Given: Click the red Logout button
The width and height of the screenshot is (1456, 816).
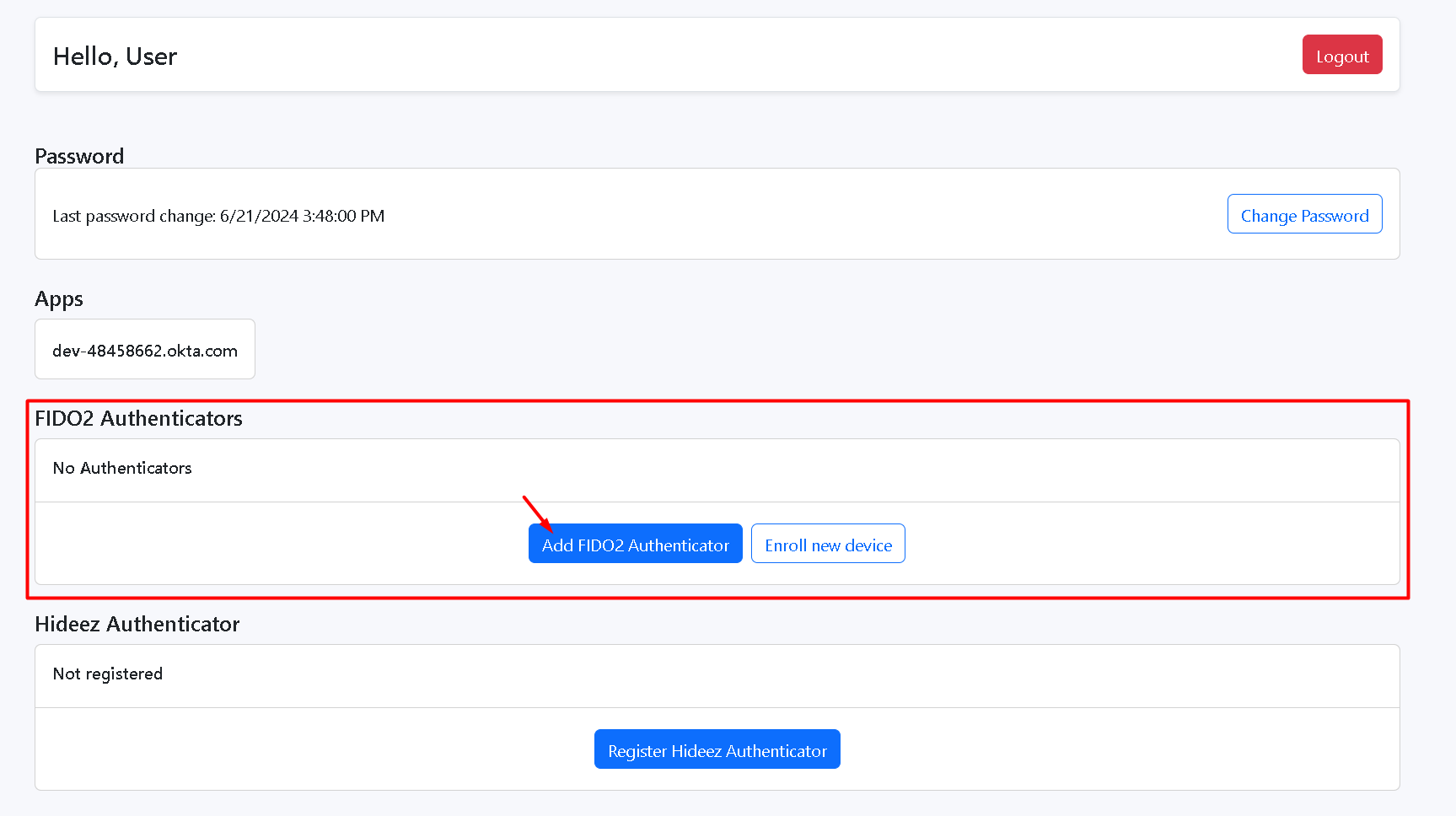Looking at the screenshot, I should (1341, 56).
